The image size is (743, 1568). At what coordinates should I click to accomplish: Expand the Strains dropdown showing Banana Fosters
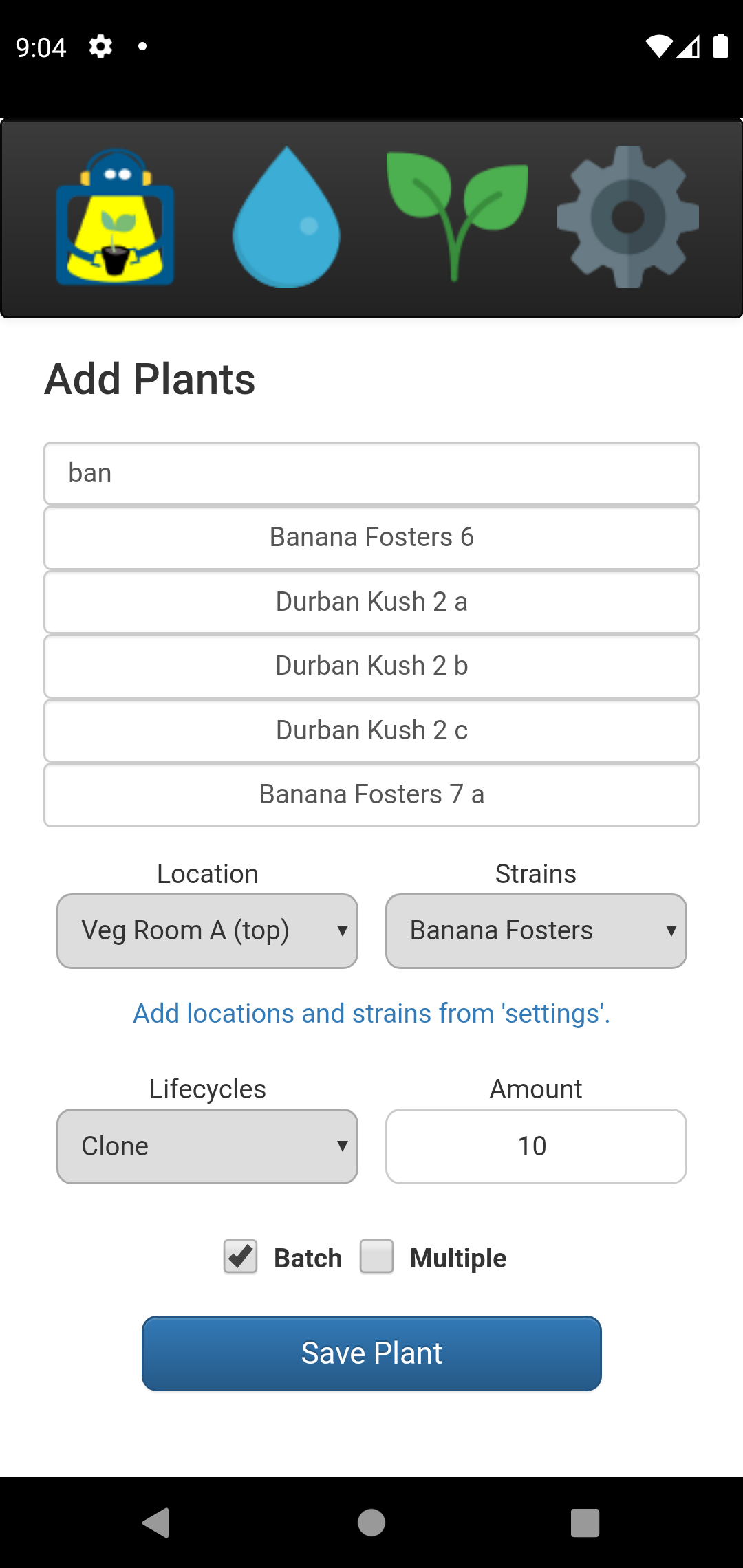536,931
